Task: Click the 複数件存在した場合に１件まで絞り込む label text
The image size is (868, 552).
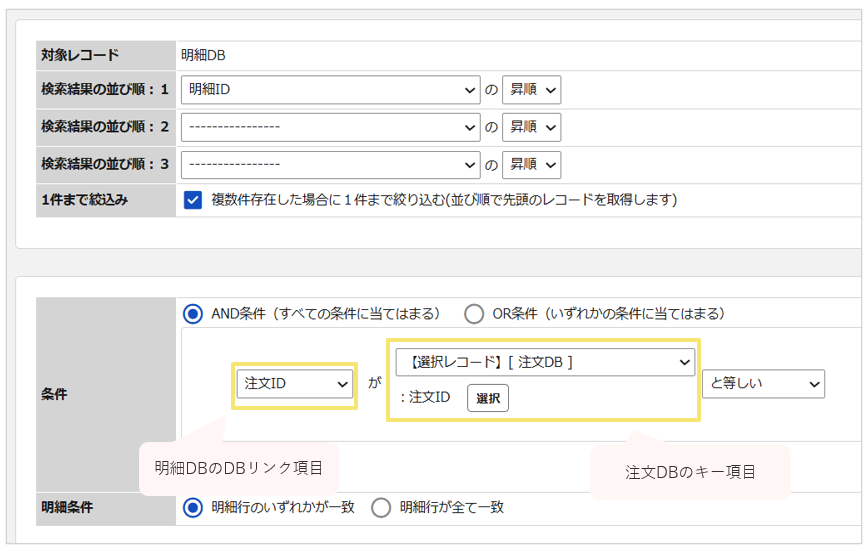Action: [445, 200]
